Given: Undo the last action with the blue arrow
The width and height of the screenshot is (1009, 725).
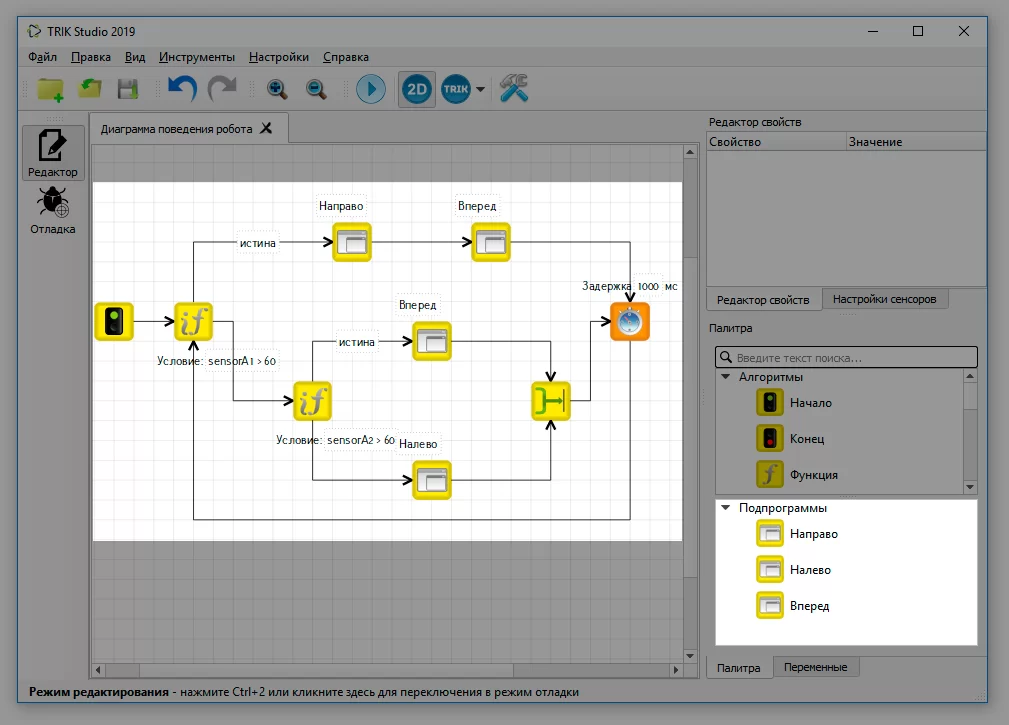Looking at the screenshot, I should point(183,88).
